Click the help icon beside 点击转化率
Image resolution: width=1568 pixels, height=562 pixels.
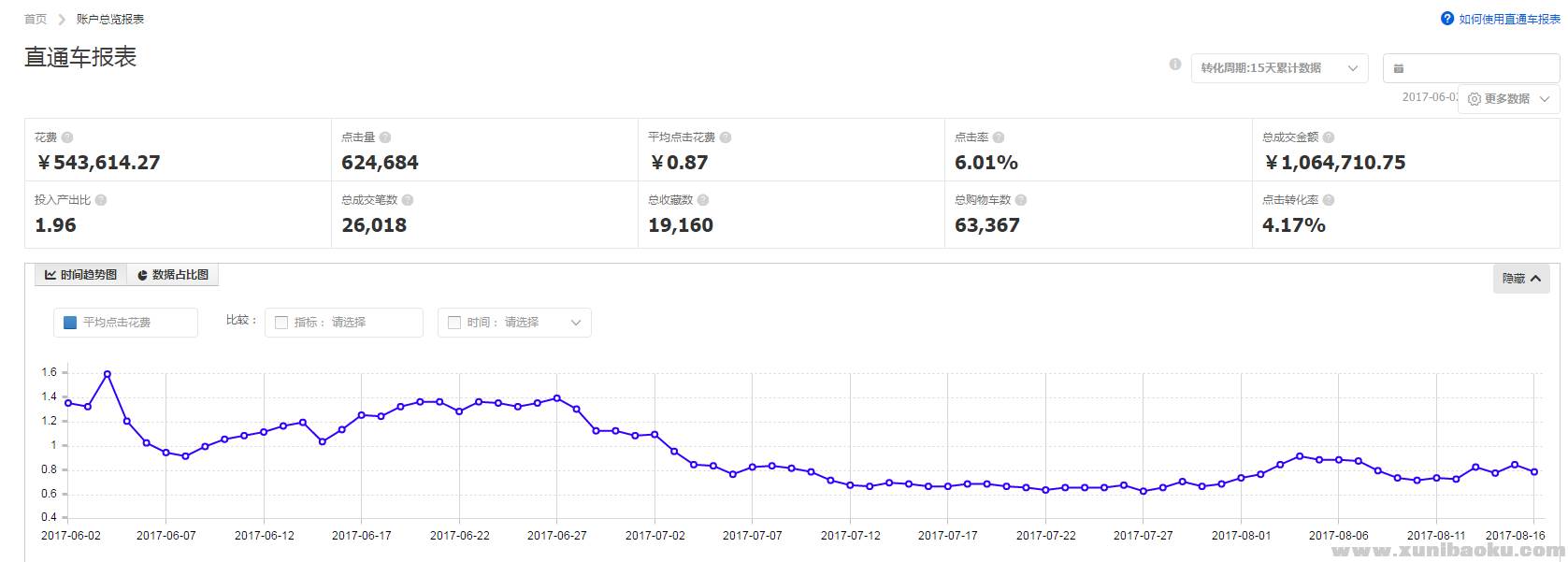coord(1329,200)
